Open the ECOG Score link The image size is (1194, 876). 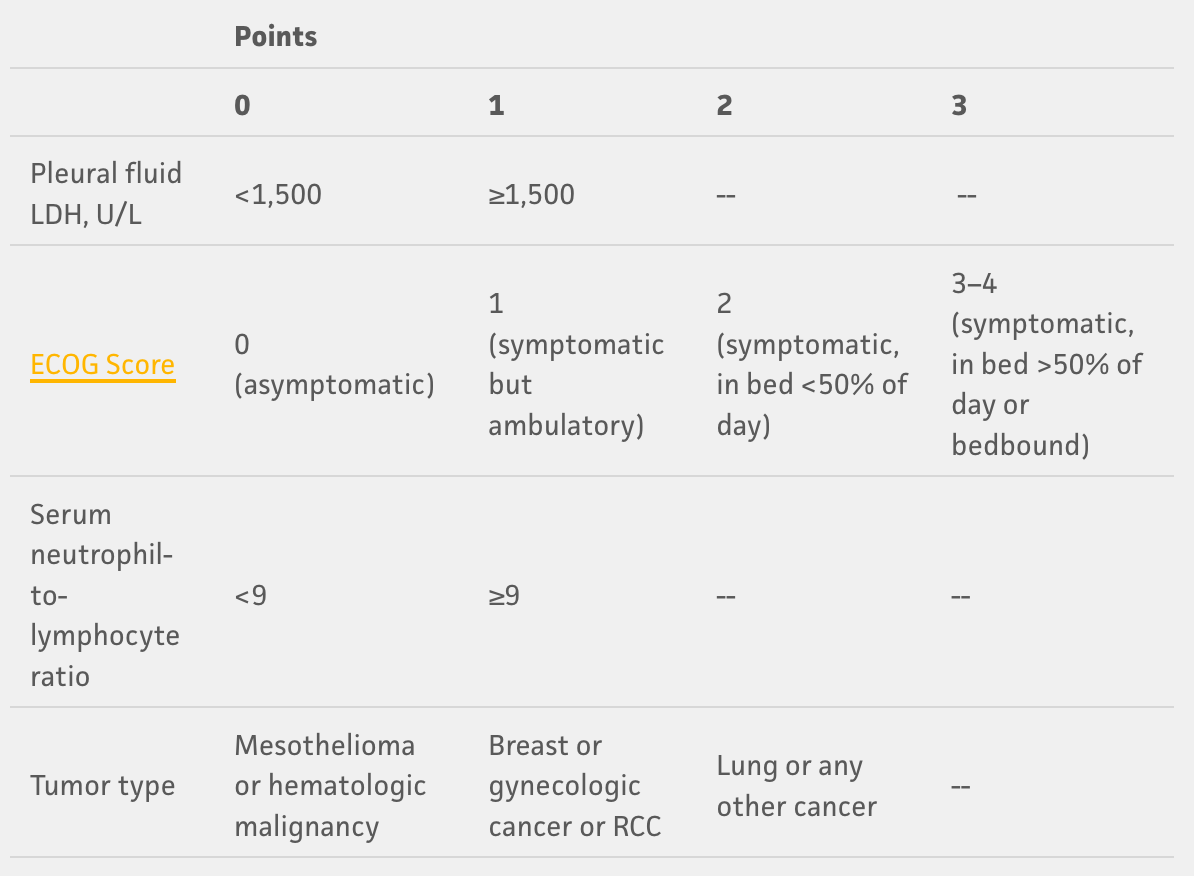click(x=103, y=365)
